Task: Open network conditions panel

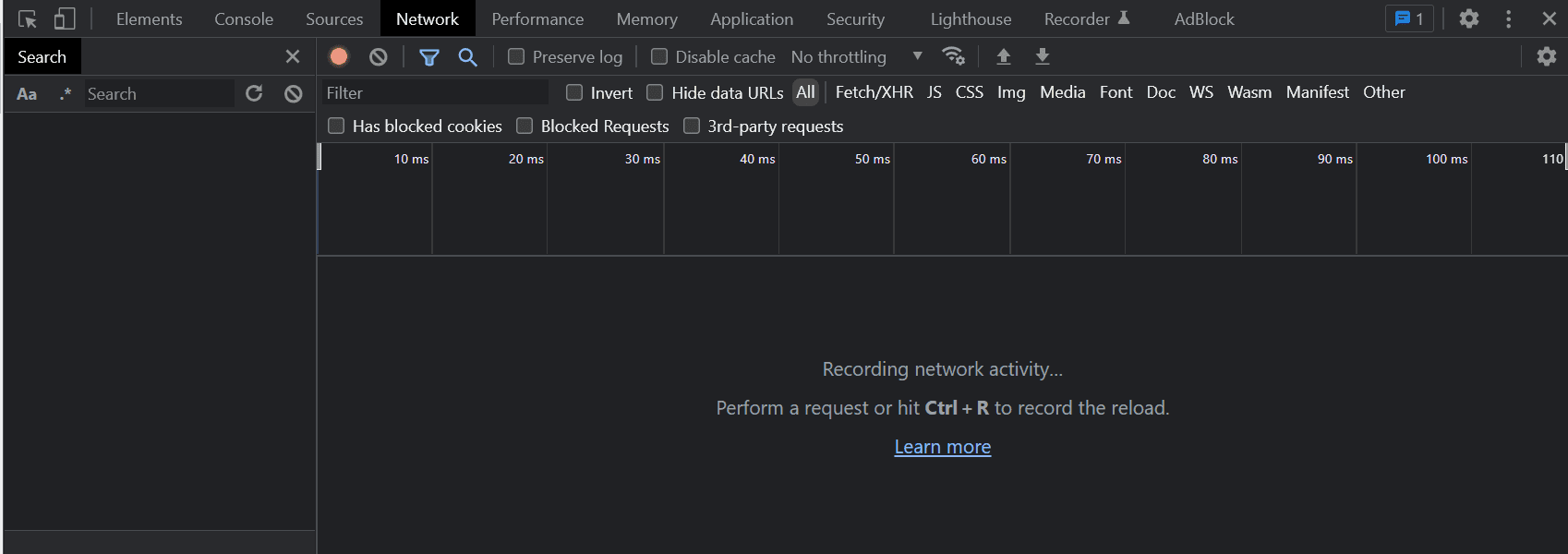Action: [x=955, y=56]
